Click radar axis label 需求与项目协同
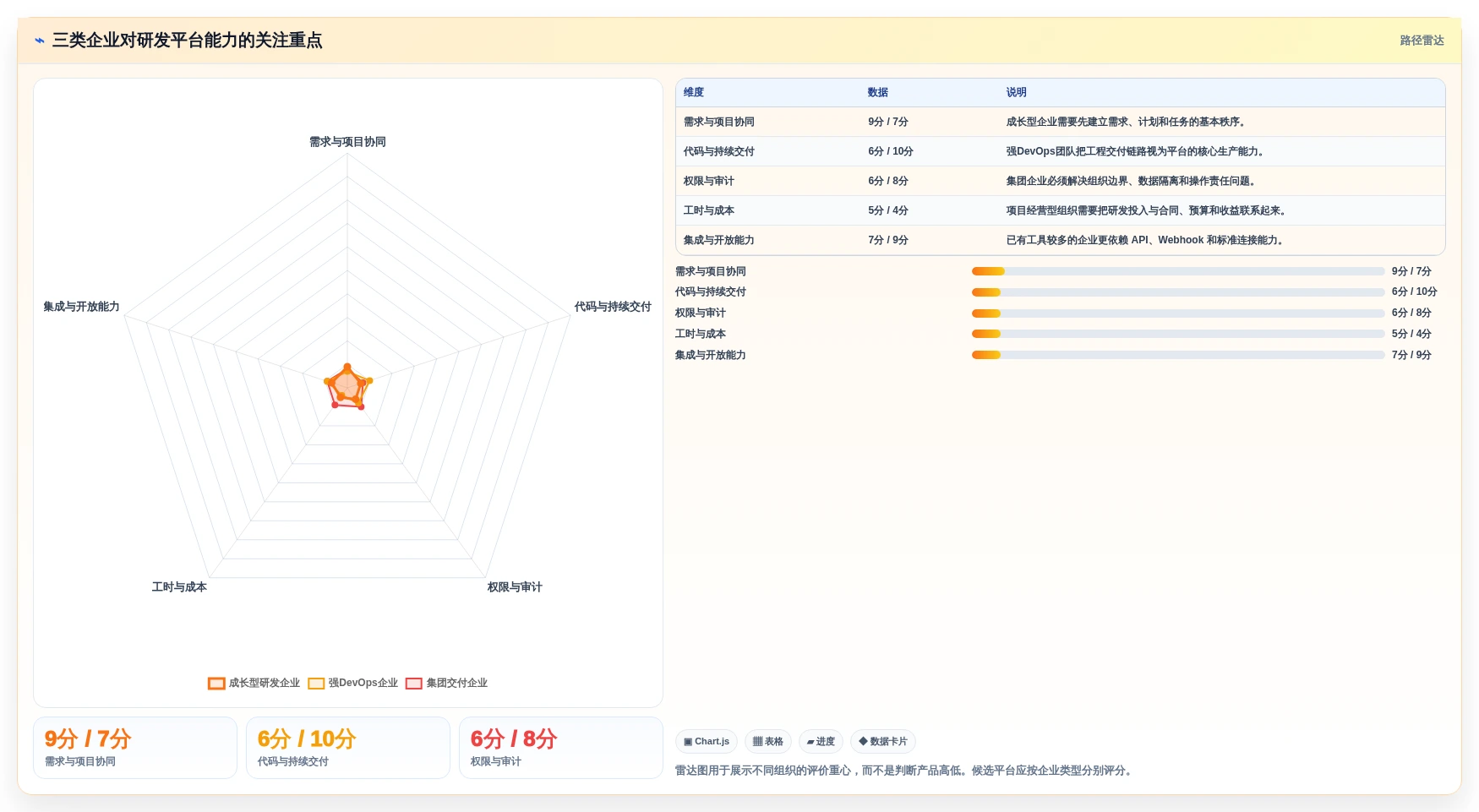Image resolution: width=1479 pixels, height=812 pixels. click(347, 142)
